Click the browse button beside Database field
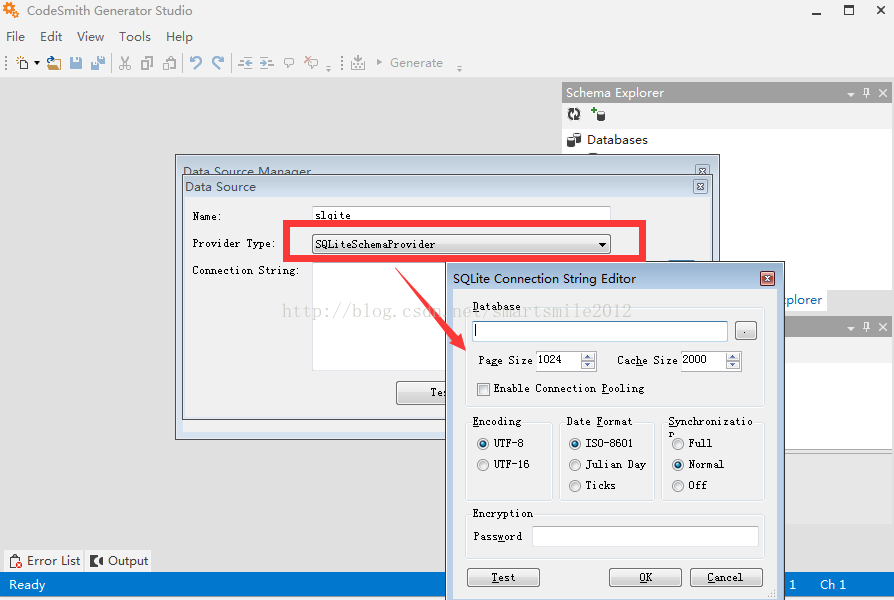Screen dimensions: 894x600 746,331
